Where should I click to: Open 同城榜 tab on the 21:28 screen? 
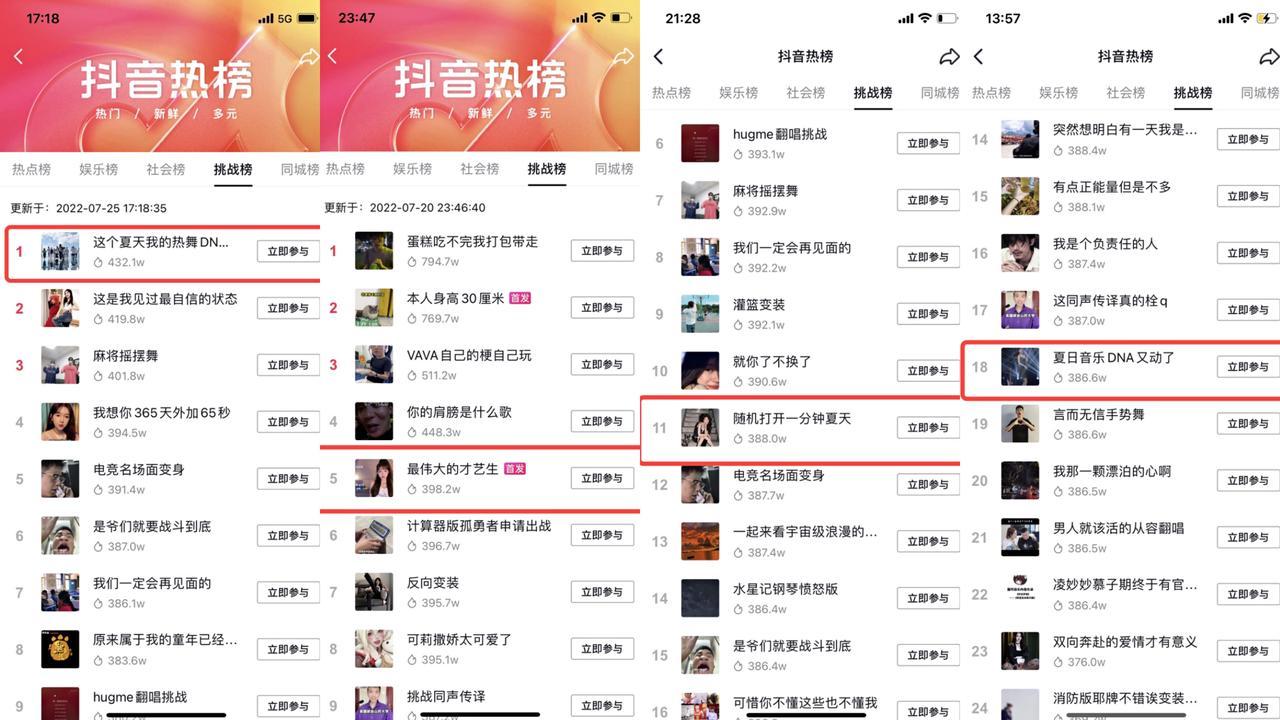point(939,93)
